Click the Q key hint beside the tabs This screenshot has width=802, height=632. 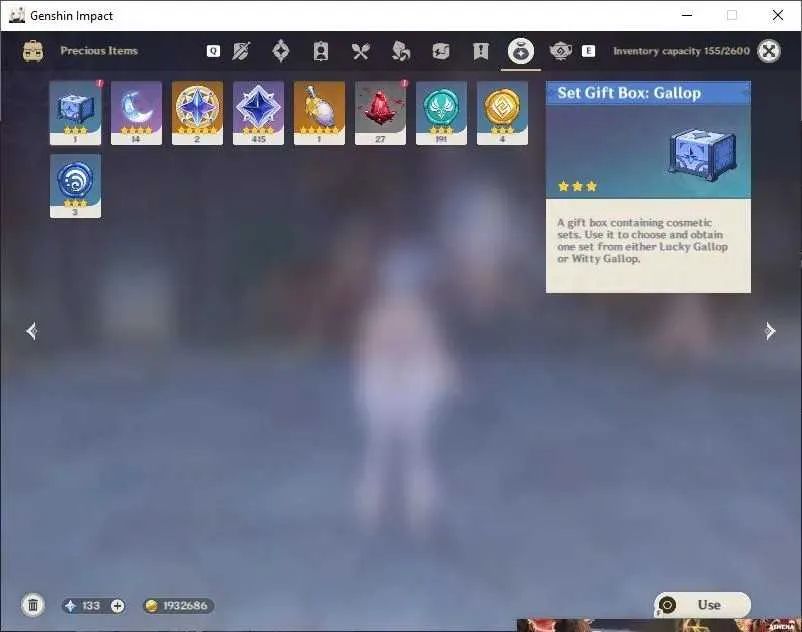tap(213, 51)
